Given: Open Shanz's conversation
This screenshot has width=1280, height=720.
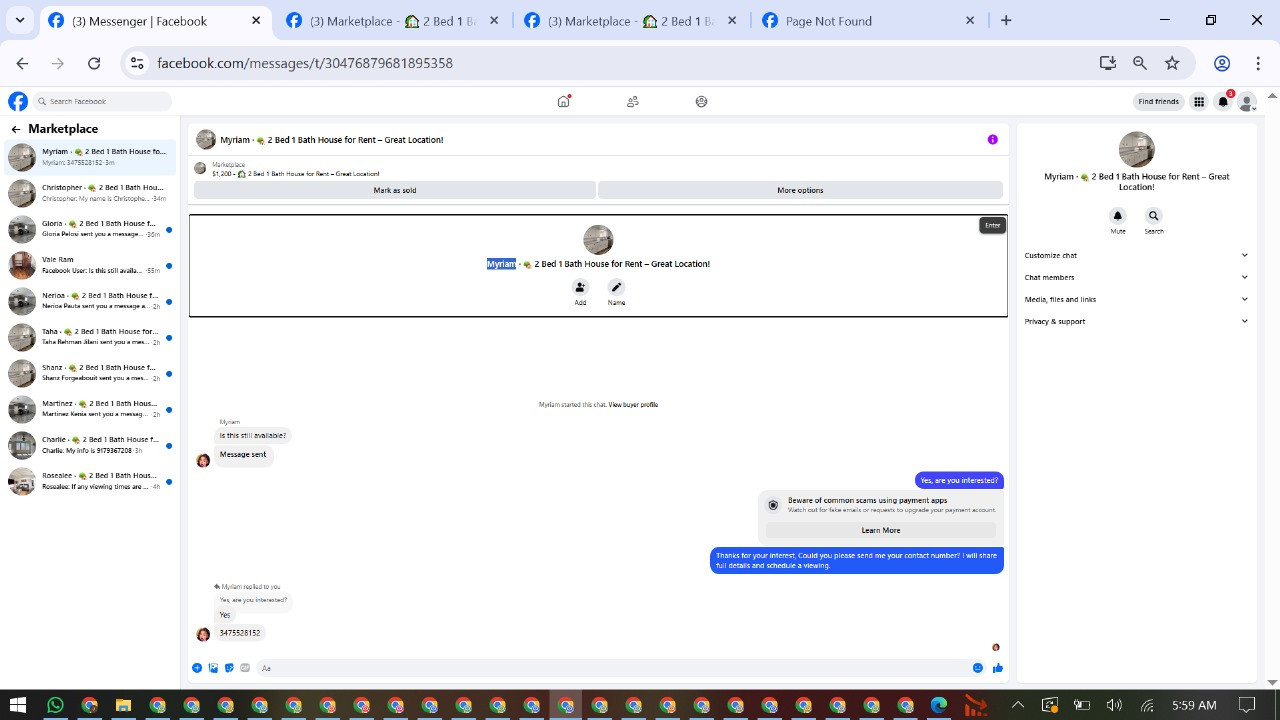Looking at the screenshot, I should [90, 373].
